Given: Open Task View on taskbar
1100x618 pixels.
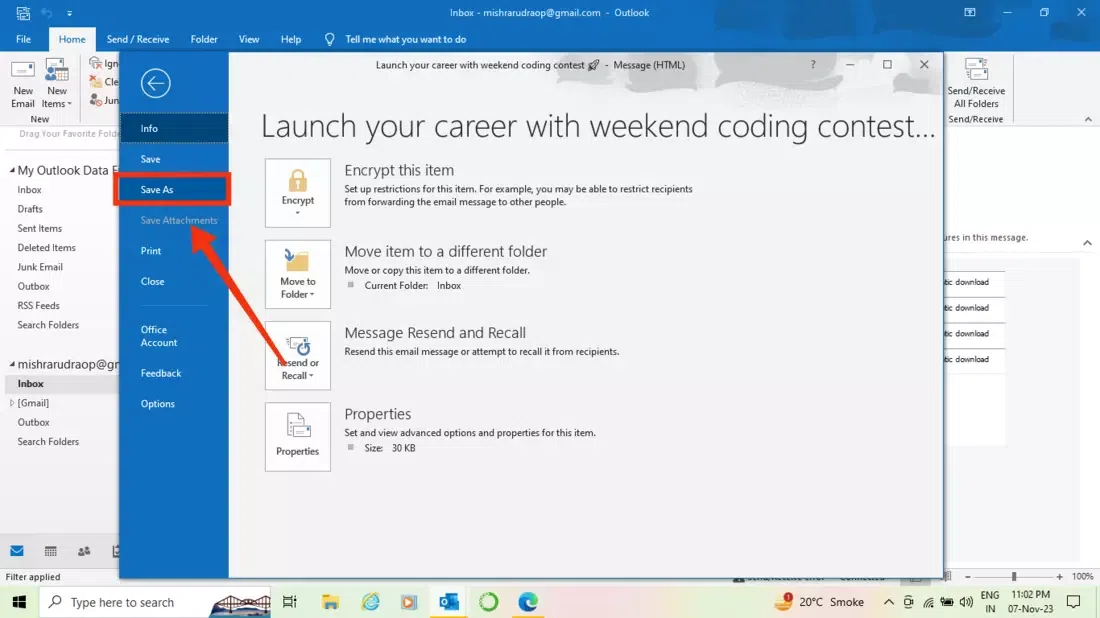Looking at the screenshot, I should click(290, 602).
